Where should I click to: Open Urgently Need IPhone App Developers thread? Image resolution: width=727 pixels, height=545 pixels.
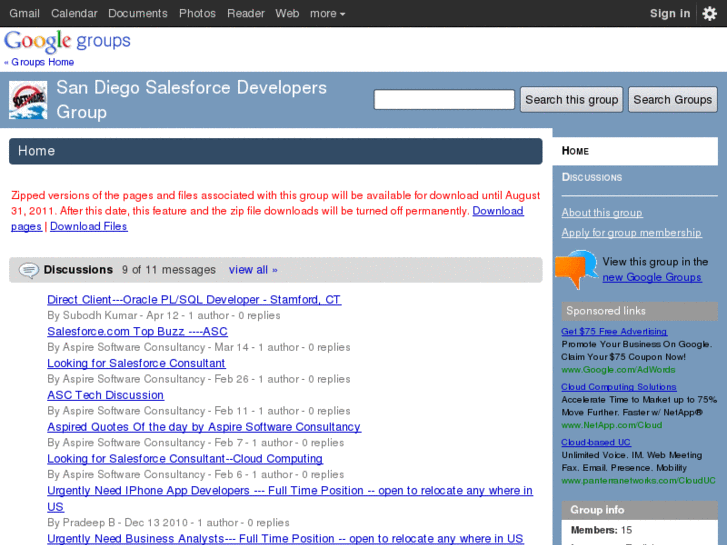290,491
